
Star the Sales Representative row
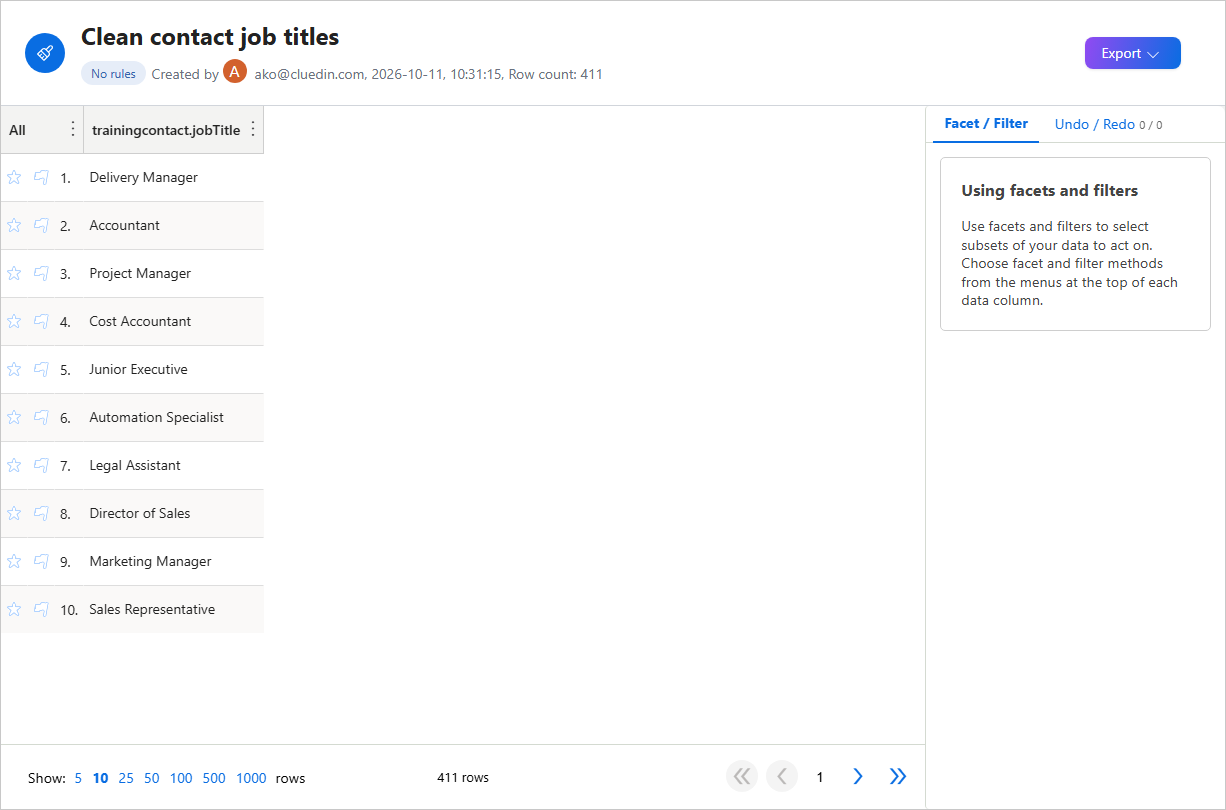pyautogui.click(x=14, y=609)
